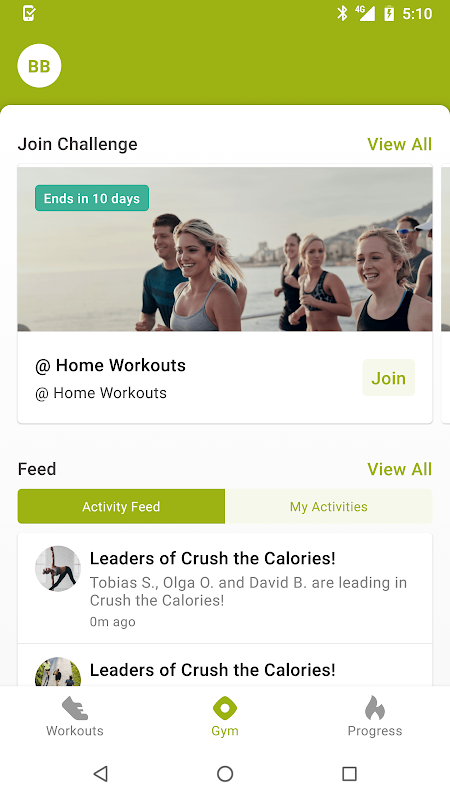The height and width of the screenshot is (800, 450).
Task: Open the Progress flame icon
Action: pos(375,708)
